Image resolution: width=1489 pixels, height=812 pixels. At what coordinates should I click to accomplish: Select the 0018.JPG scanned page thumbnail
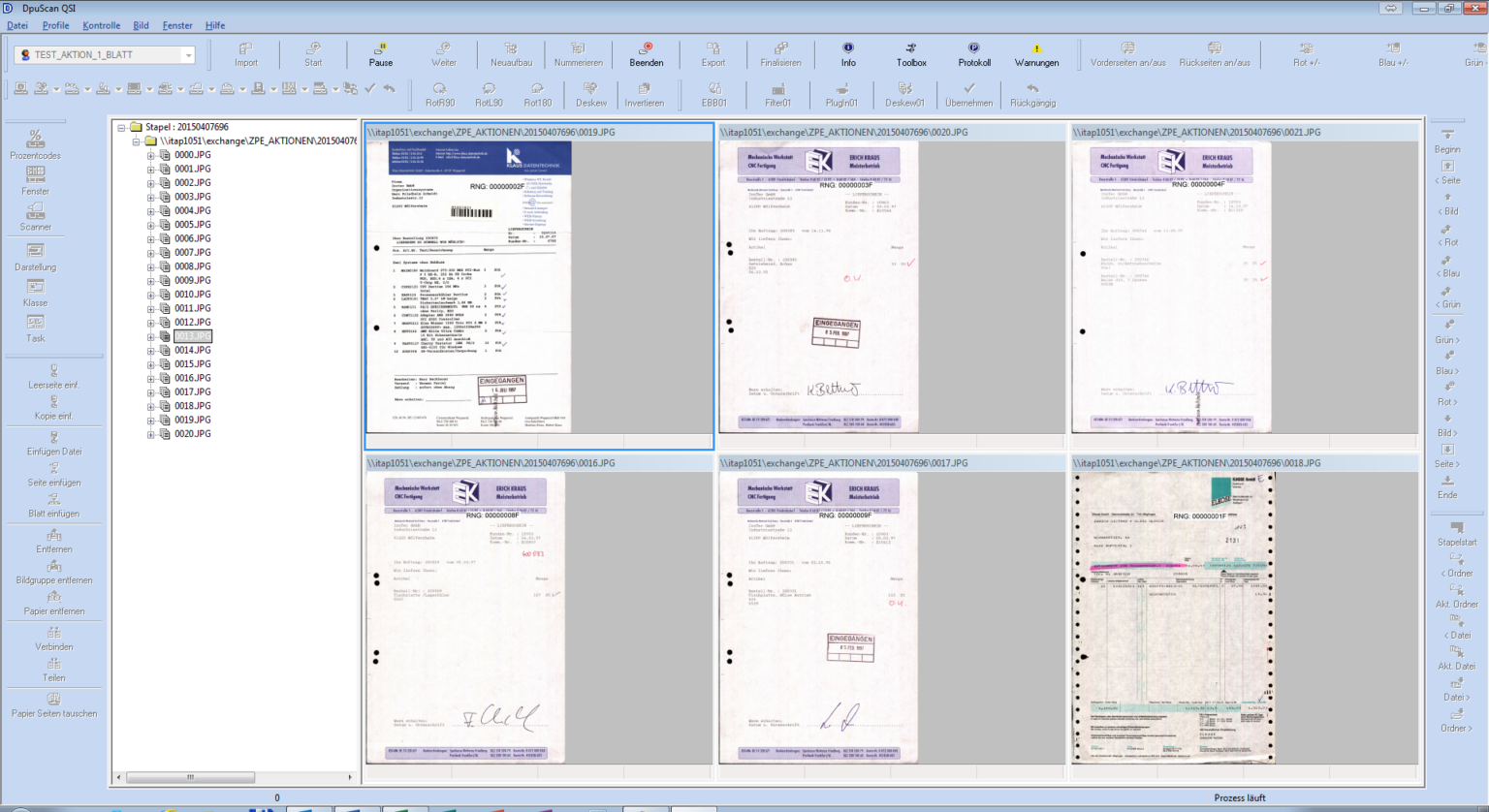pos(1173,618)
